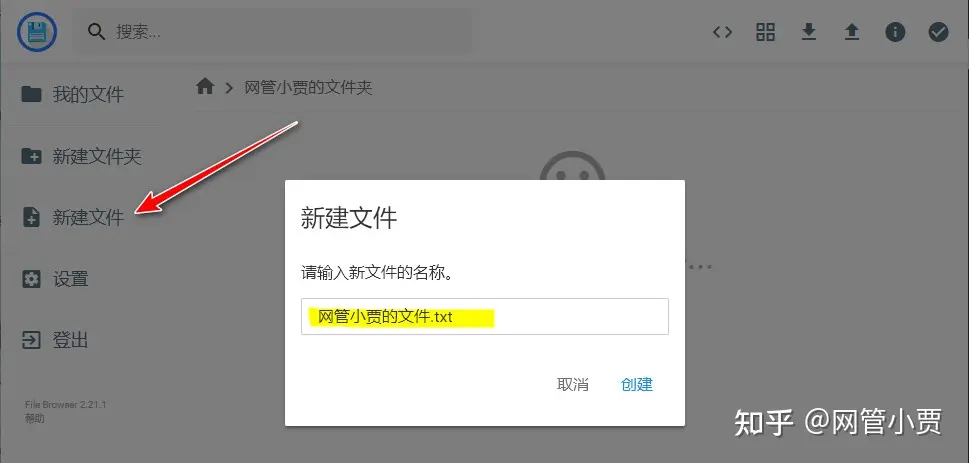Click the download icon in top bar
Viewport: 969px width, 463px height.
(x=809, y=32)
